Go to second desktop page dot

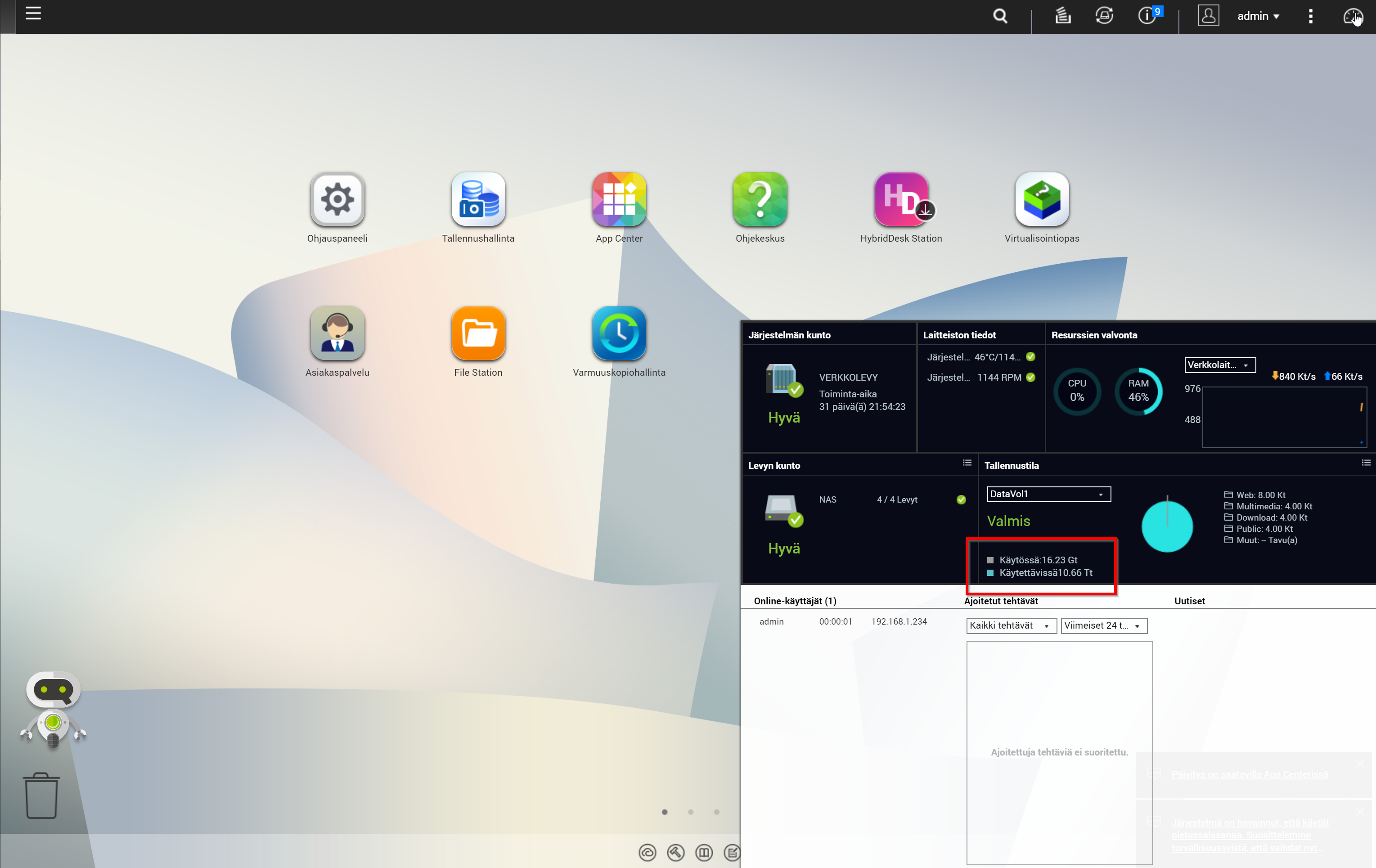click(690, 812)
